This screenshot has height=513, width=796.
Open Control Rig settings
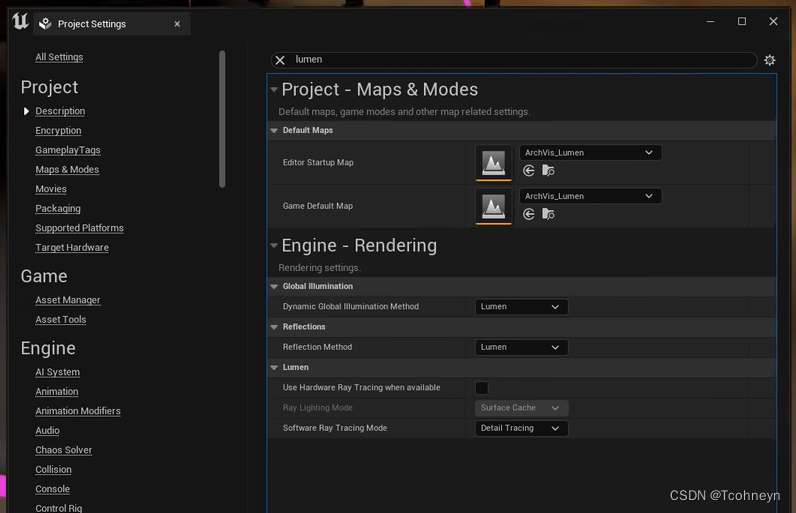(x=58, y=508)
